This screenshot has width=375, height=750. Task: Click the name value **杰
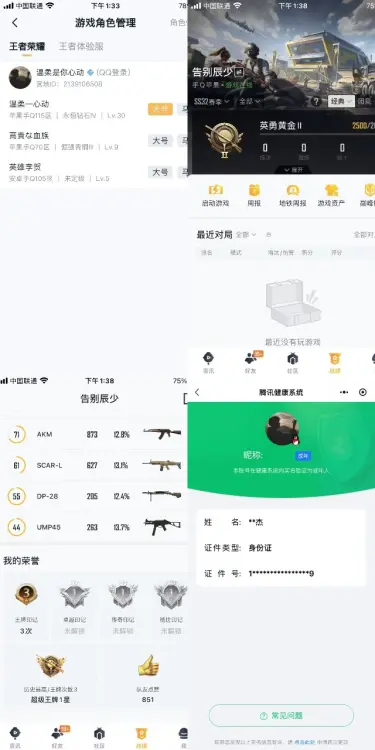[x=256, y=522]
